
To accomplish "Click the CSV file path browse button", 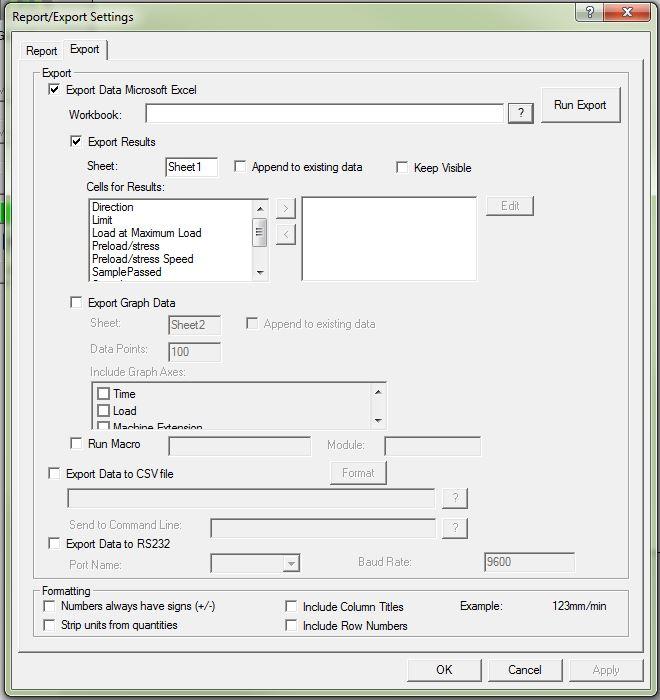I will pyautogui.click(x=455, y=498).
